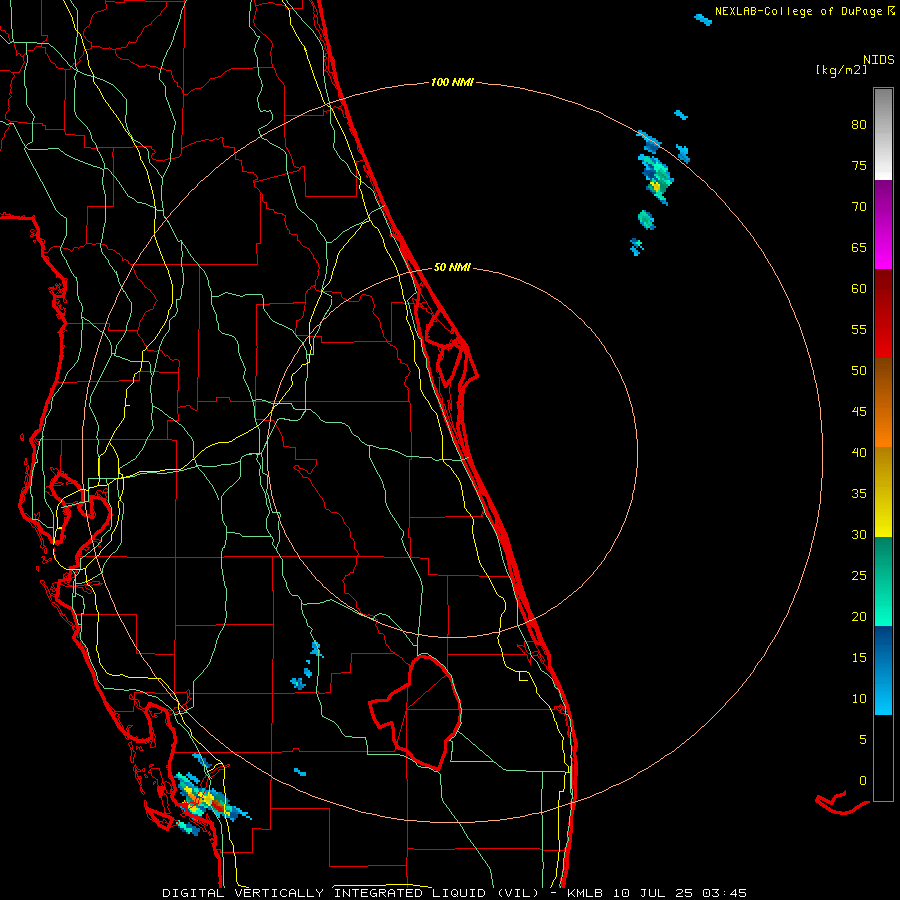Click the 45 value on the color scale
The width and height of the screenshot is (900, 900).
click(x=859, y=412)
